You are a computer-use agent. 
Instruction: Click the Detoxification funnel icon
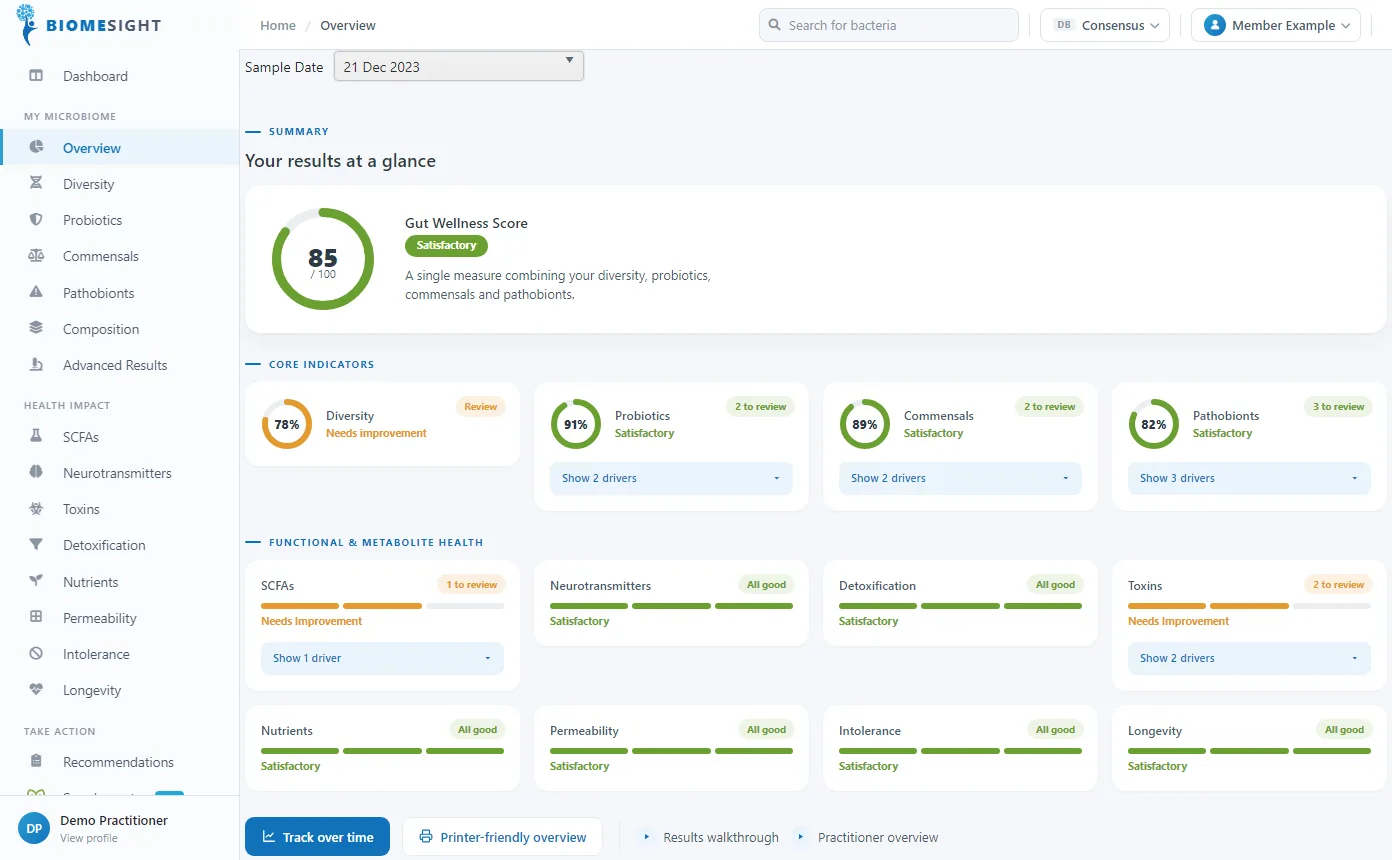click(x=36, y=545)
